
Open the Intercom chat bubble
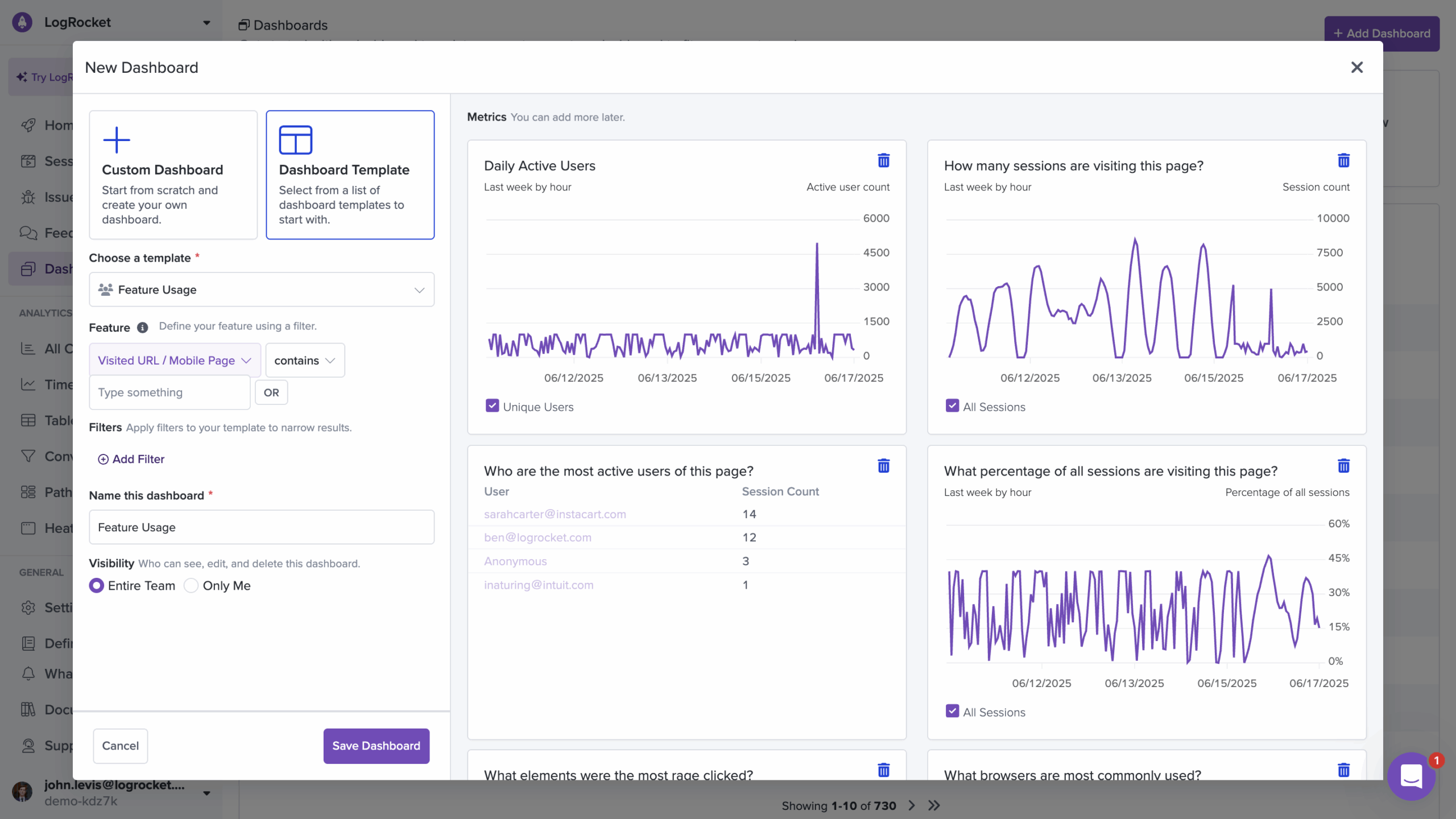click(x=1410, y=776)
